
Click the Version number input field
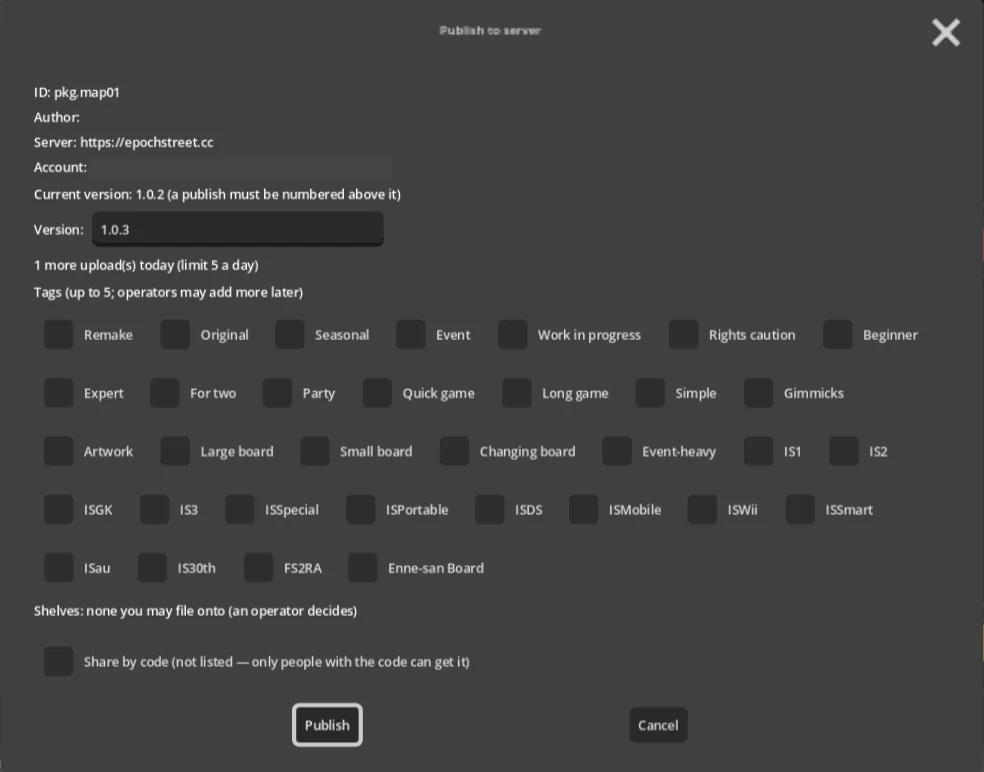coord(238,229)
